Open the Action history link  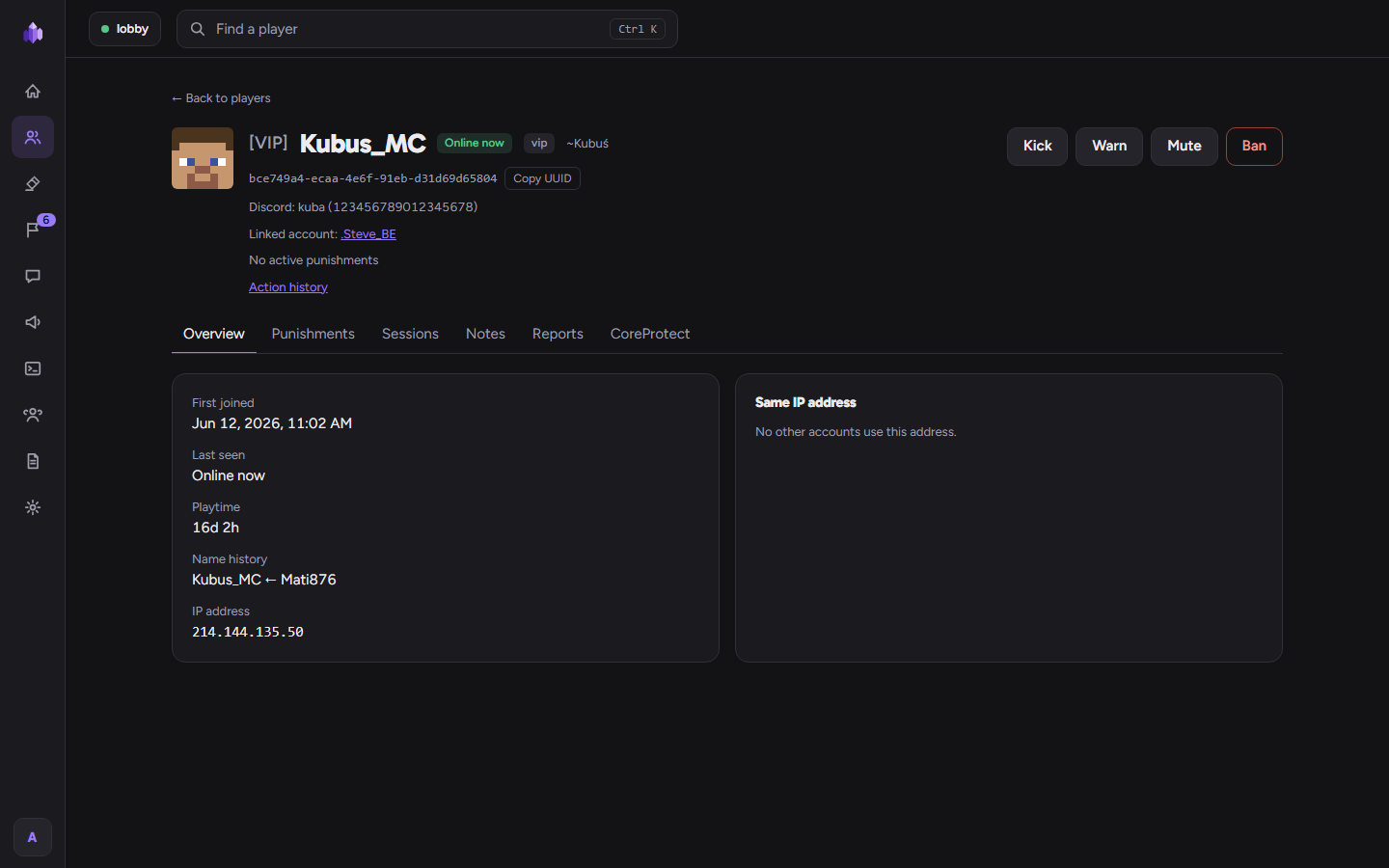click(x=288, y=287)
